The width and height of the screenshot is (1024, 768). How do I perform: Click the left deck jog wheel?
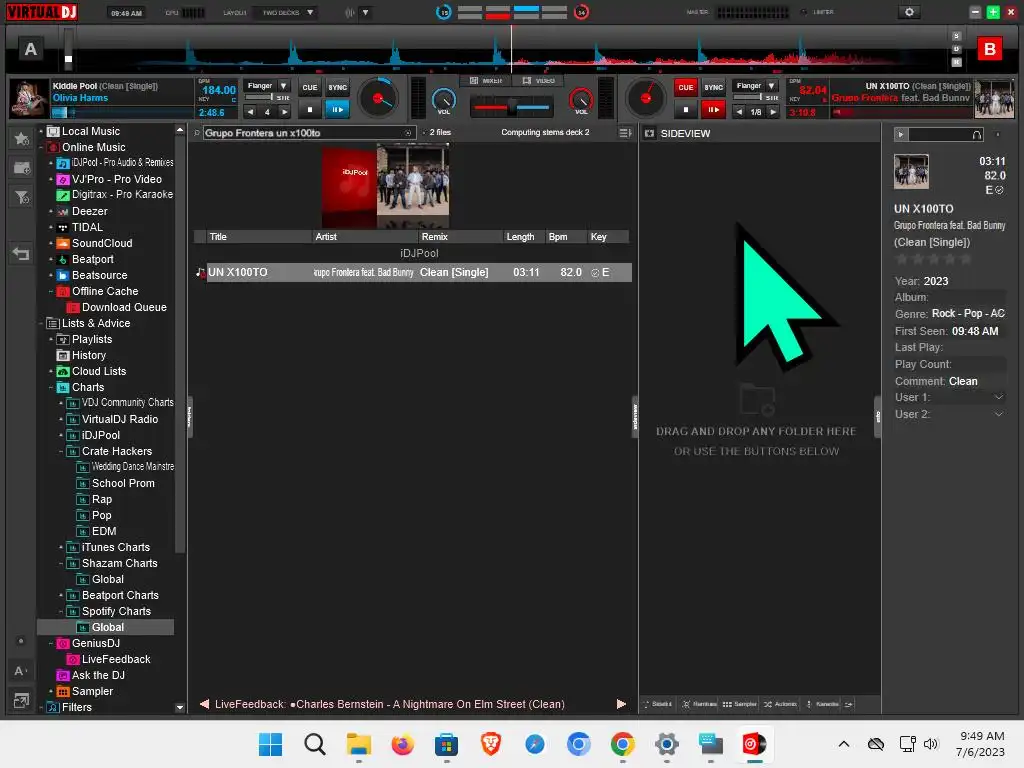click(378, 99)
